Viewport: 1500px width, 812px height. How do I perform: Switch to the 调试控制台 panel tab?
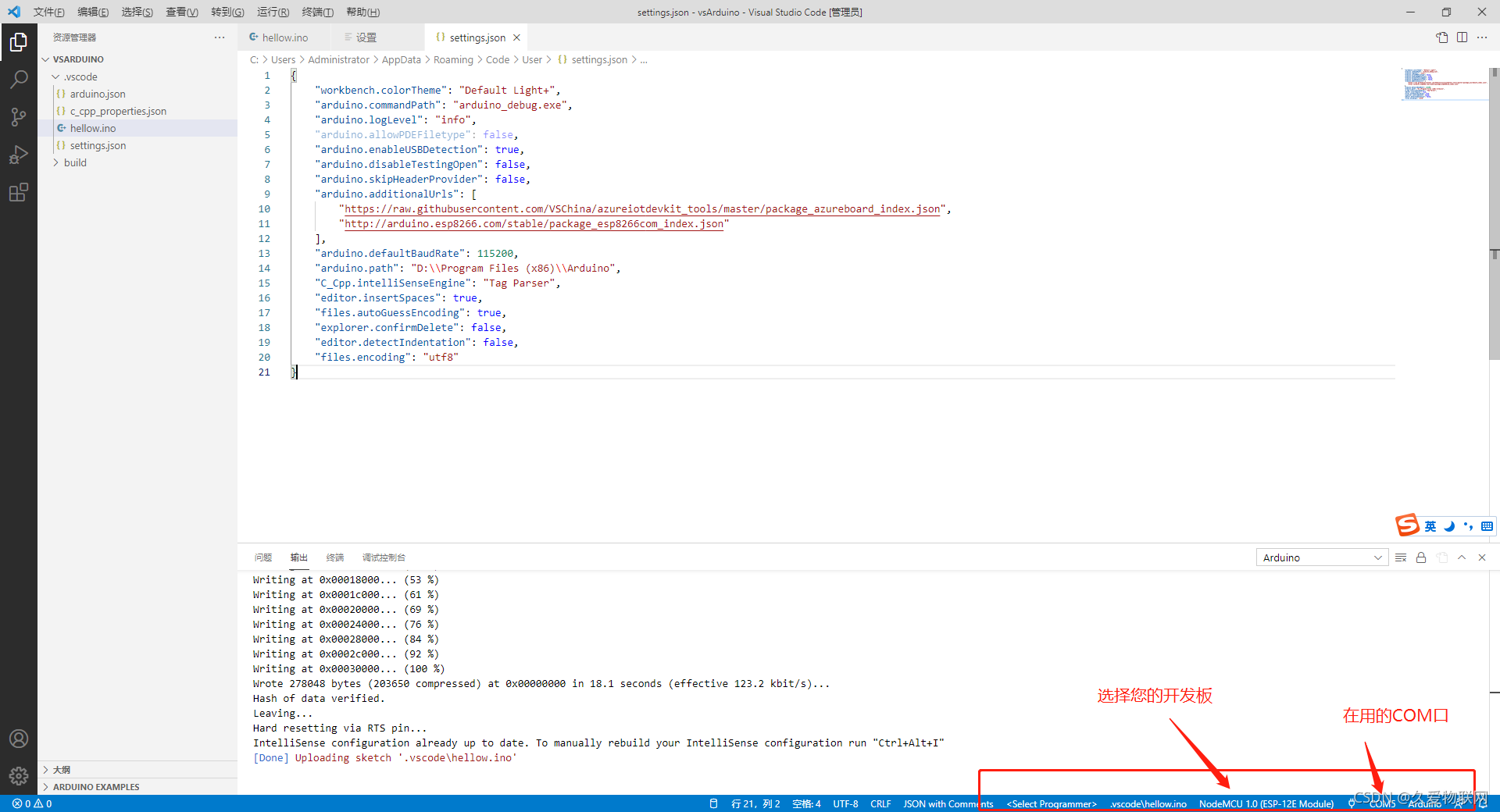coord(384,557)
